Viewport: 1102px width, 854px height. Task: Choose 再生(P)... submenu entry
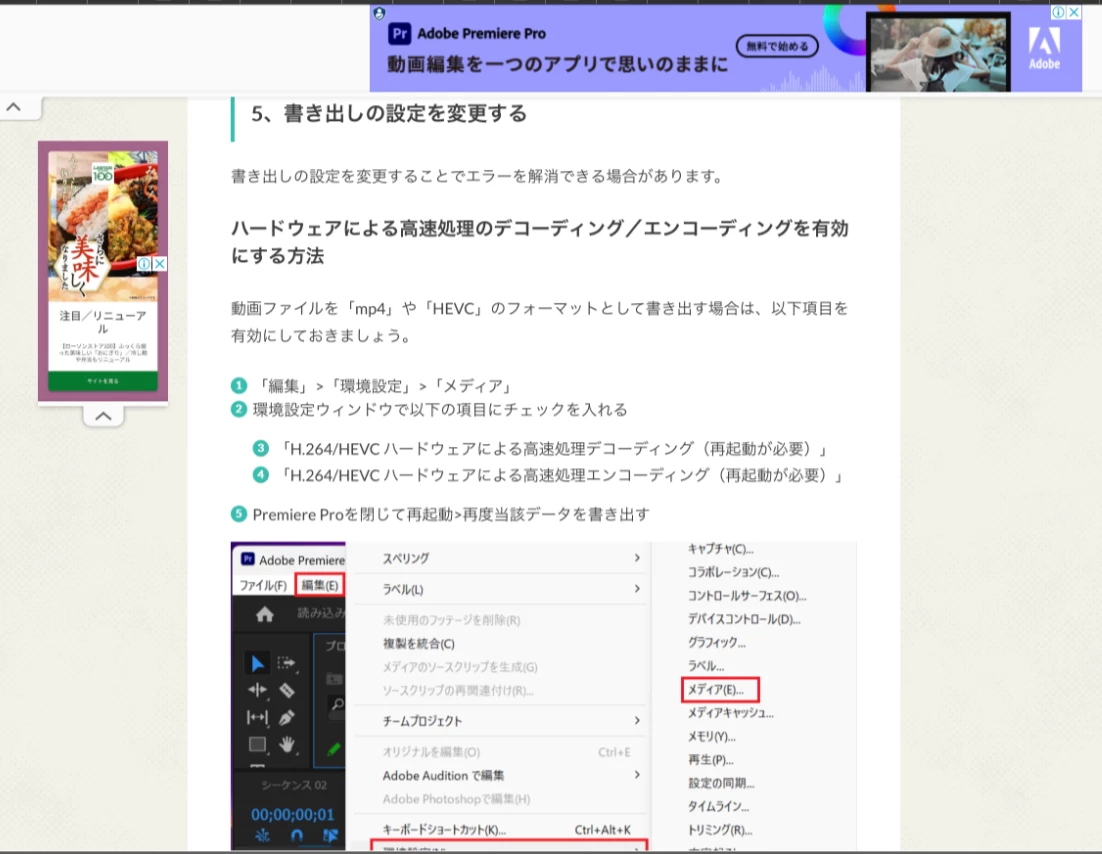click(711, 760)
